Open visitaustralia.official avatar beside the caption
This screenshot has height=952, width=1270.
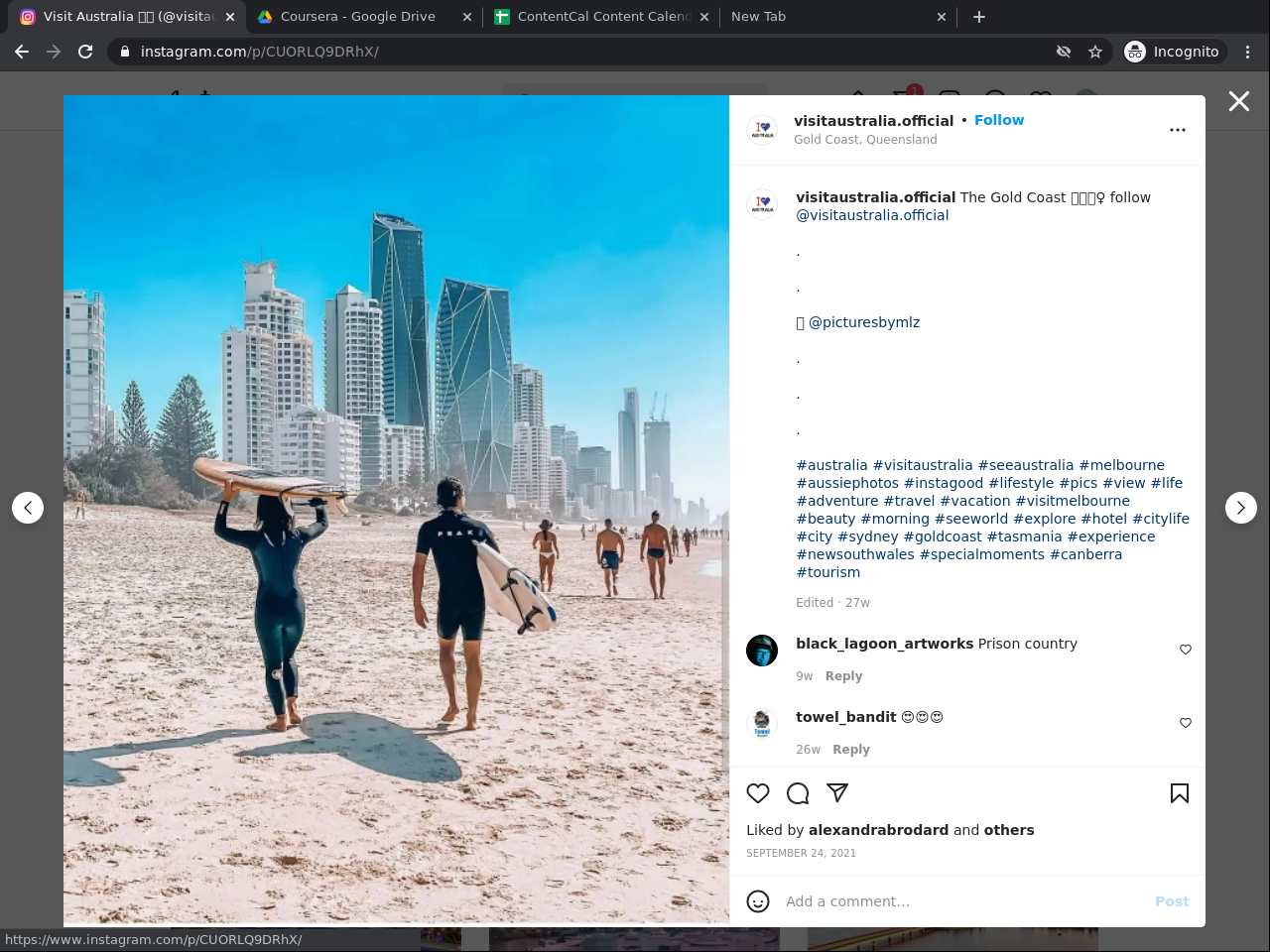click(762, 204)
